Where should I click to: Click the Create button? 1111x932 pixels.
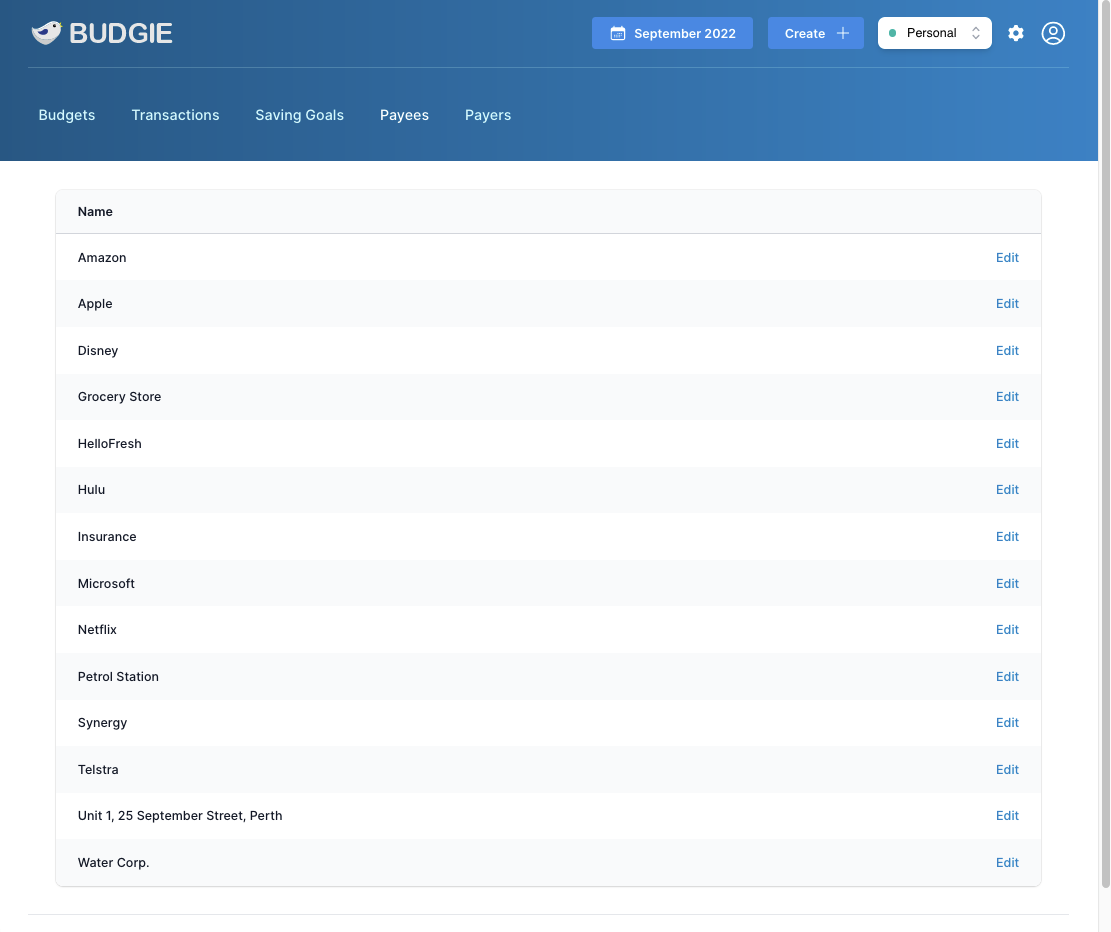click(816, 33)
